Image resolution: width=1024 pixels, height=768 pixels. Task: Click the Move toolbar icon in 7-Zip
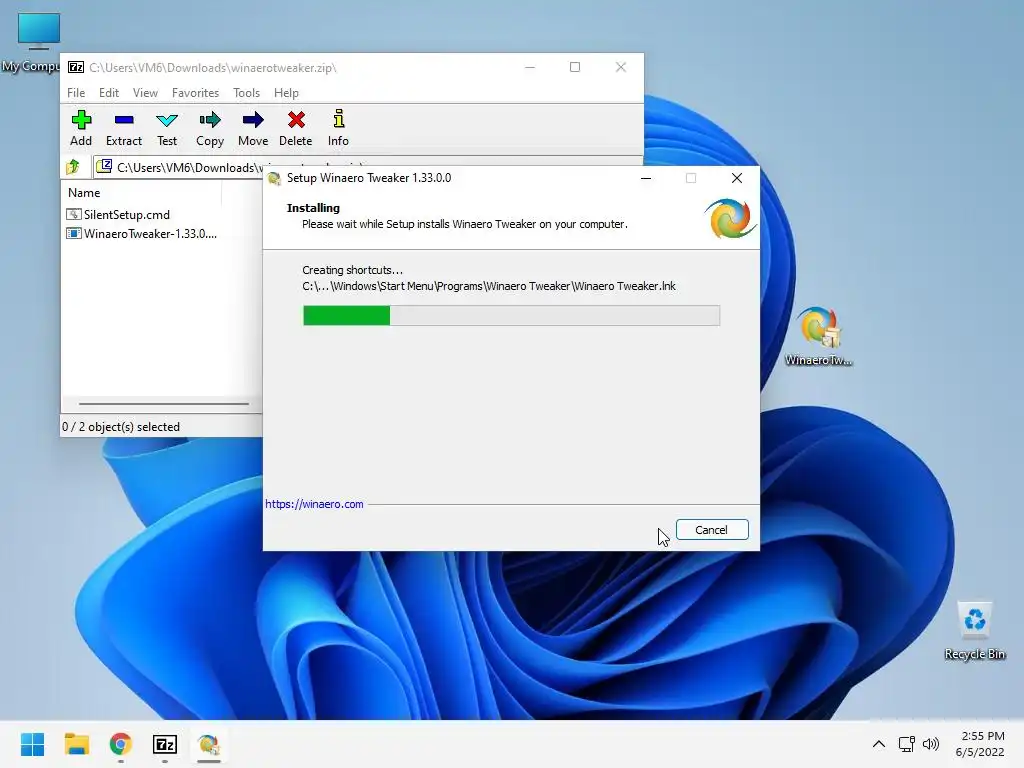coord(253,128)
